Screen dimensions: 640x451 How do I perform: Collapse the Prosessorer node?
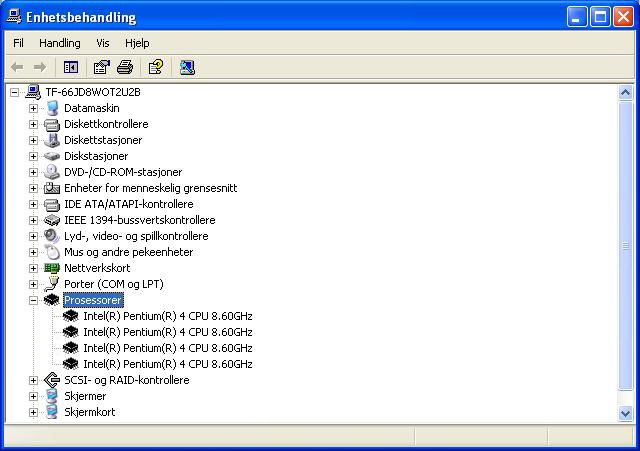pos(33,300)
